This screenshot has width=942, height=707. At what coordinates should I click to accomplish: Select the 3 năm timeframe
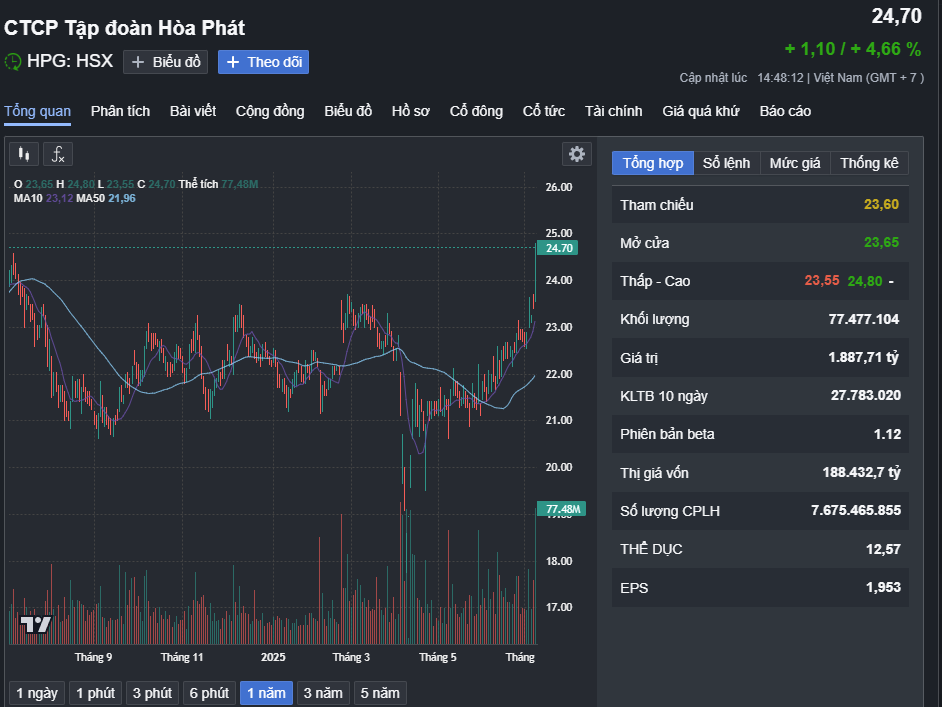(323, 693)
